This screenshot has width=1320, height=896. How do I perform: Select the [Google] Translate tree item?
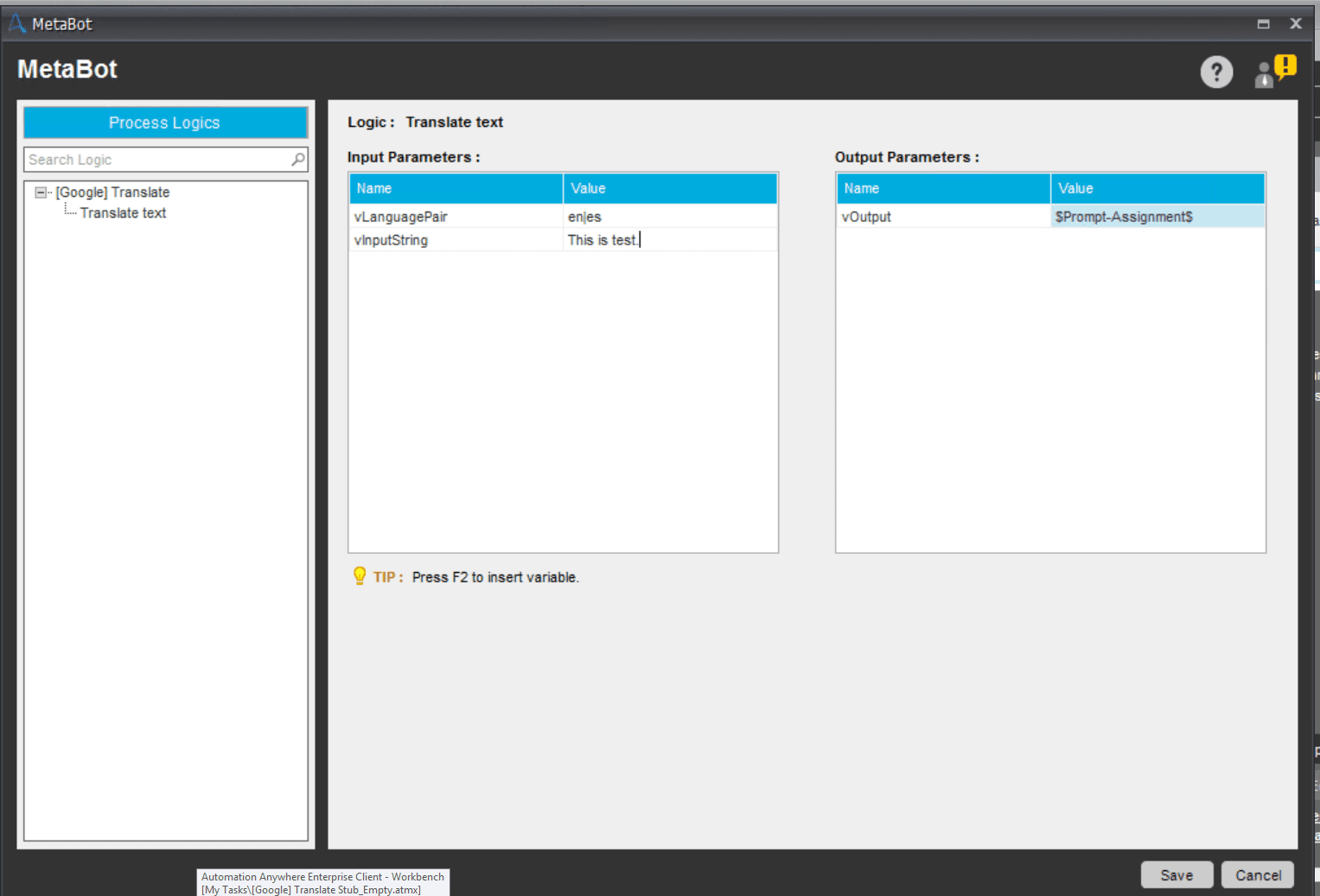click(112, 193)
